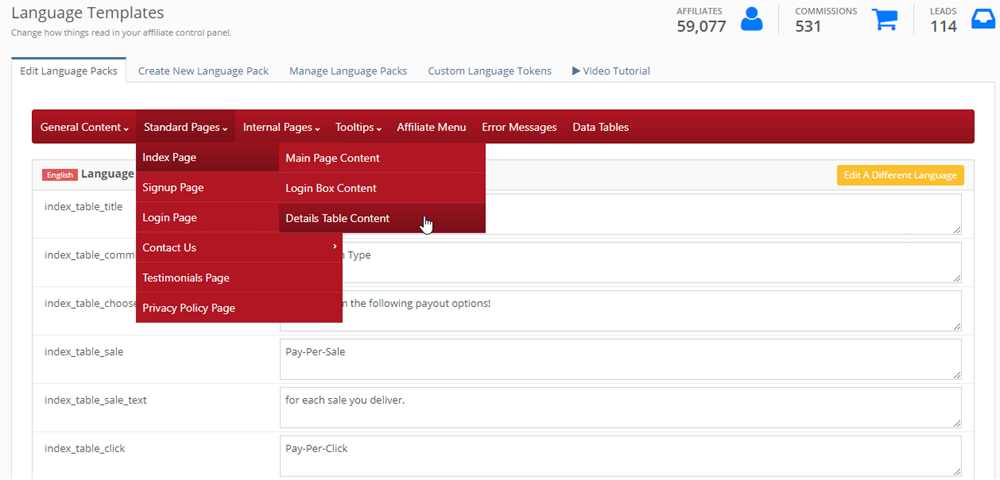Click the leads count 114
Image resolution: width=1000 pixels, height=480 pixels.
[943, 27]
